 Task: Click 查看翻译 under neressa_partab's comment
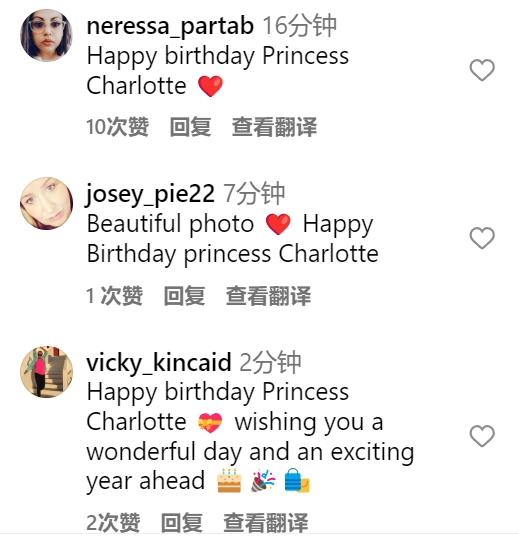274,127
